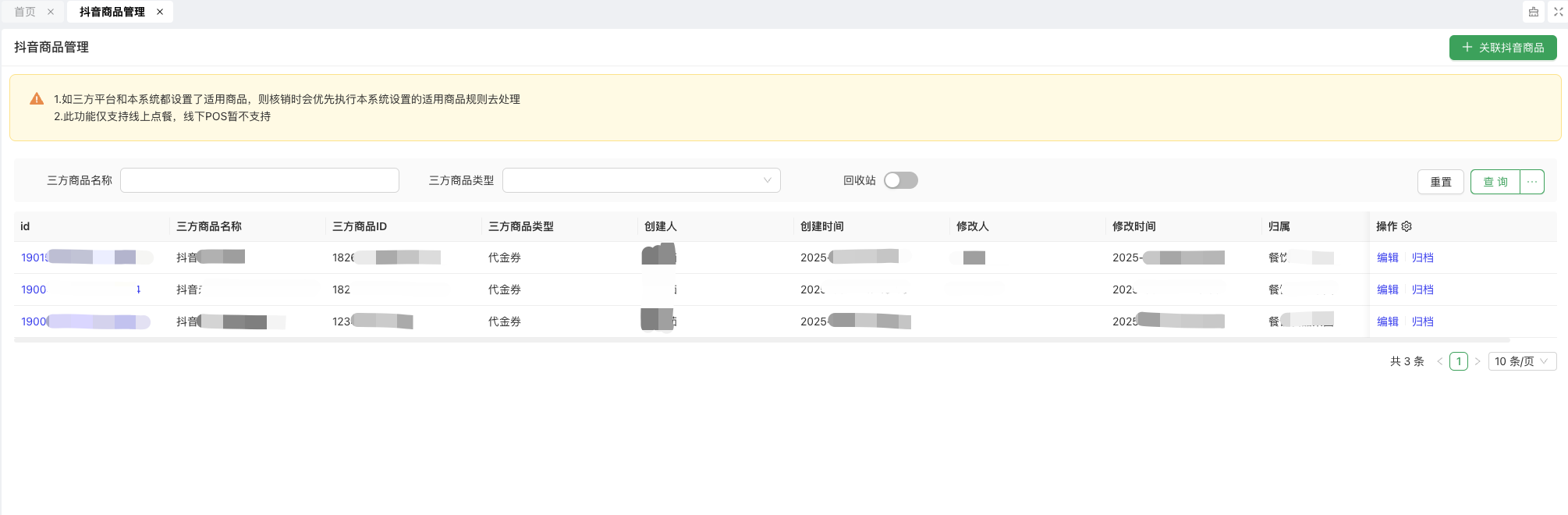1568x515 pixels.
Task: Focus the 三方商品名称 input field
Action: tap(260, 180)
